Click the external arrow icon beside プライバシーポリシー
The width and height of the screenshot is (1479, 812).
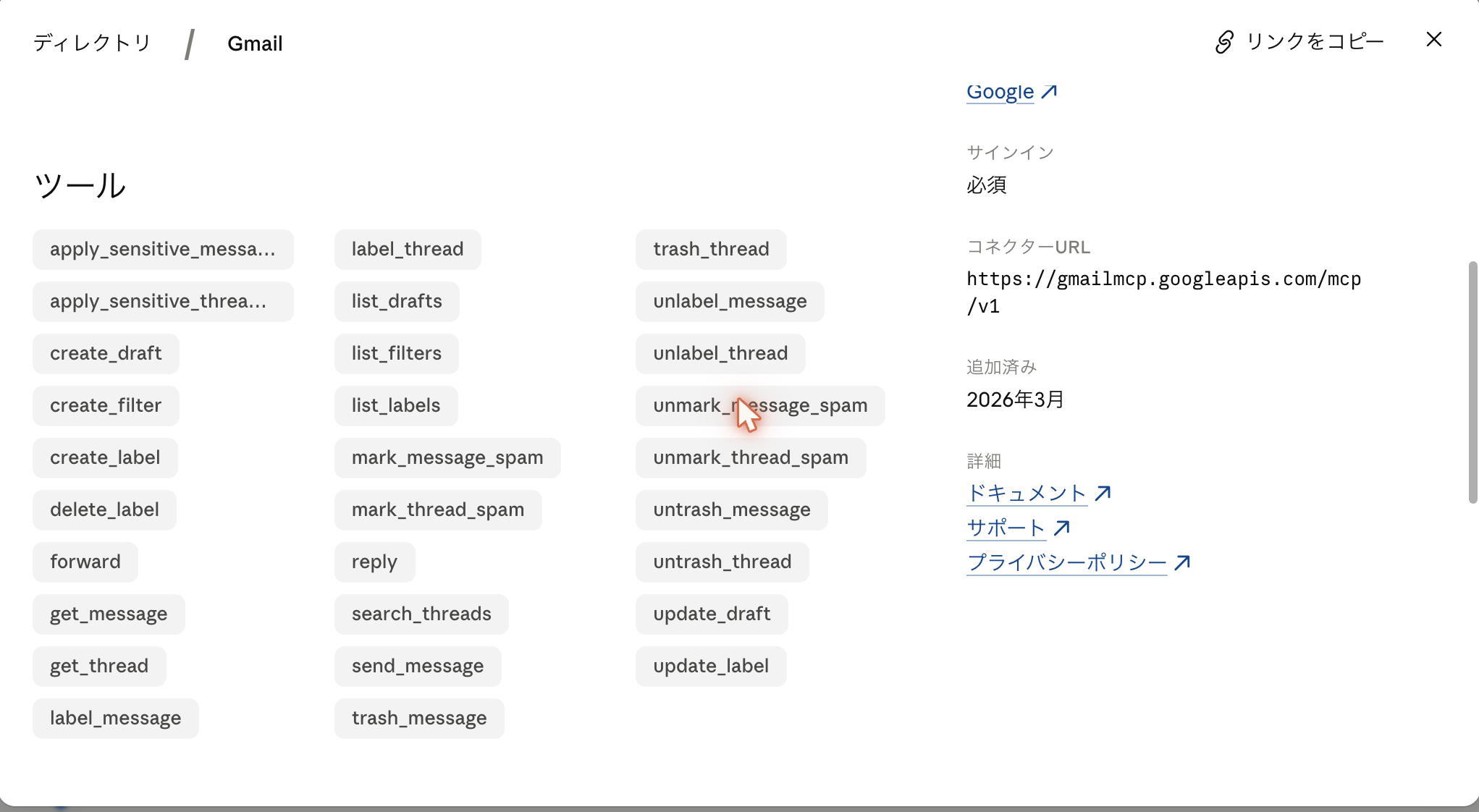point(1182,563)
